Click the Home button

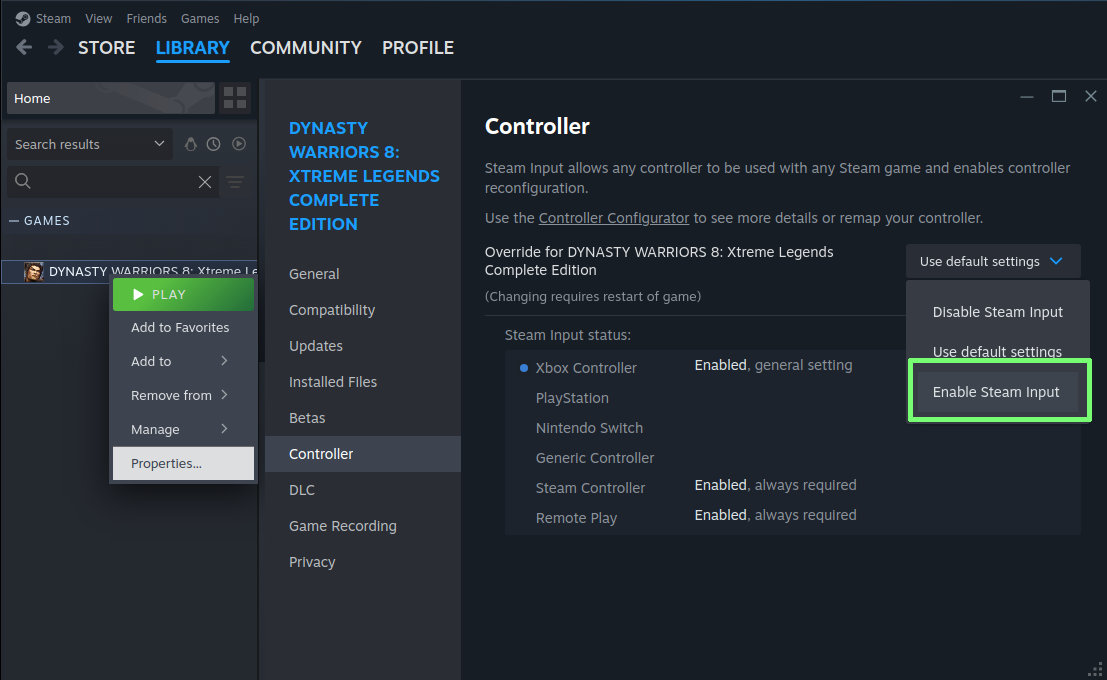[111, 98]
